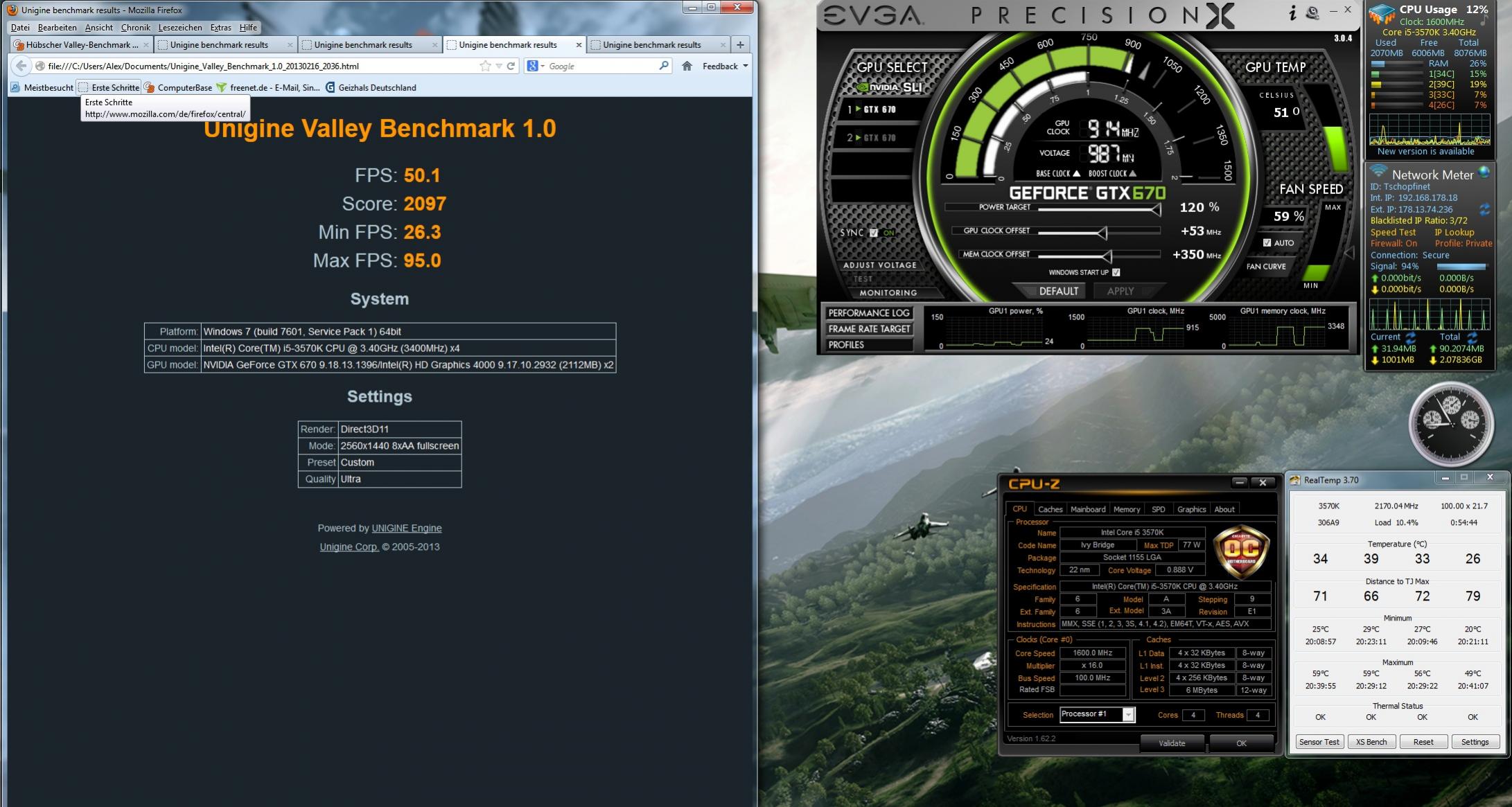Click the Firefox home icon

[x=687, y=66]
